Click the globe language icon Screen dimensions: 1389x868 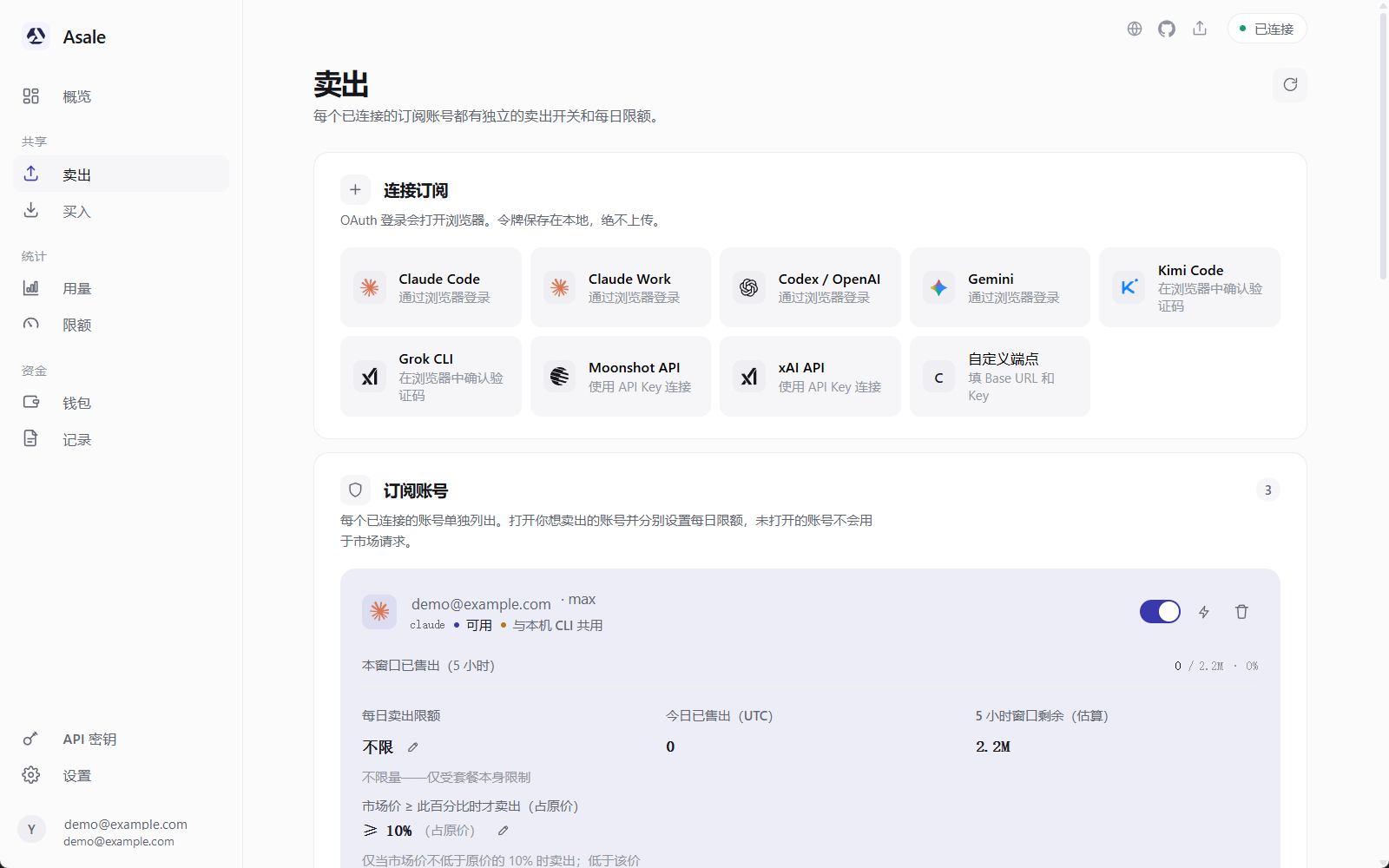coord(1134,29)
